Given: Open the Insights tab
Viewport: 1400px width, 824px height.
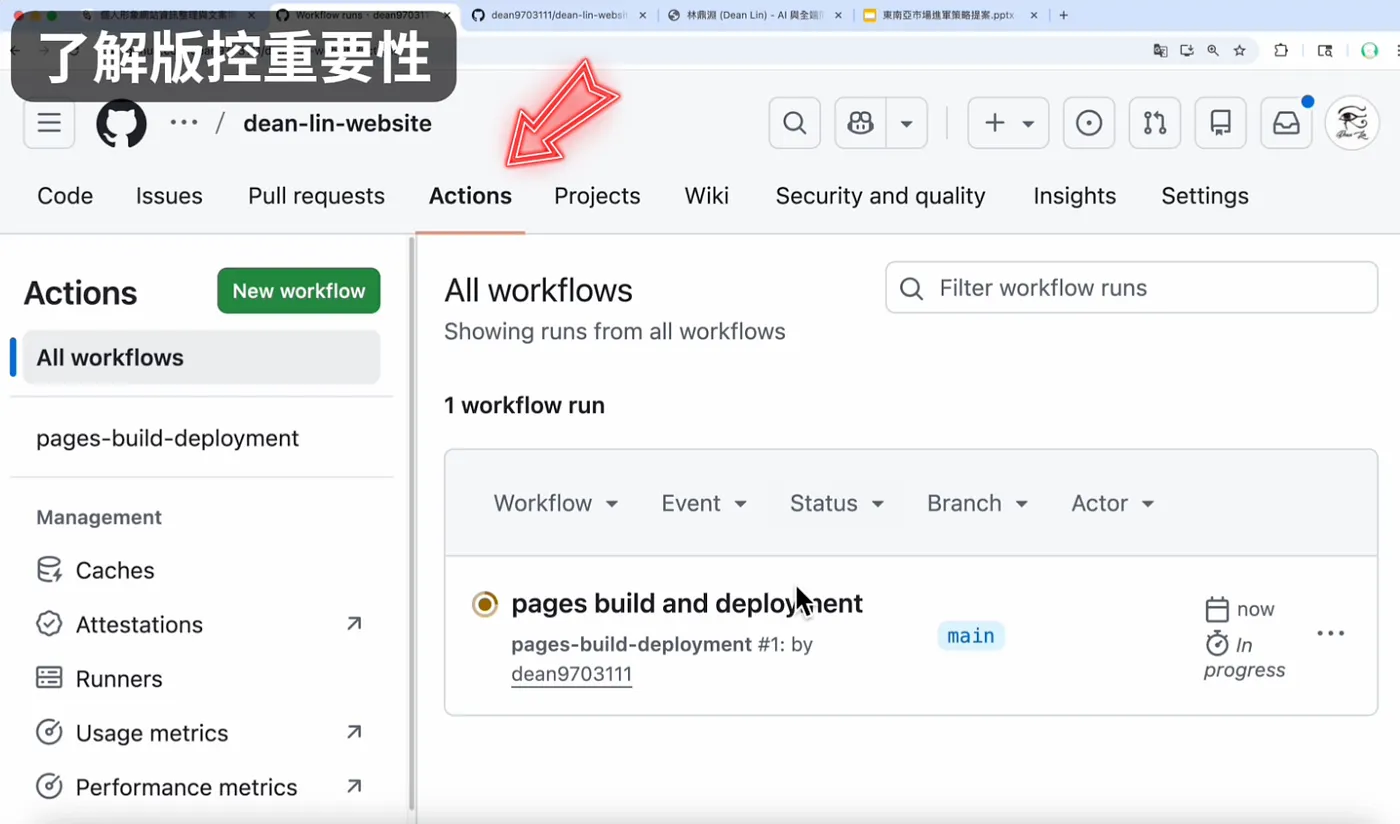Looking at the screenshot, I should (x=1074, y=196).
